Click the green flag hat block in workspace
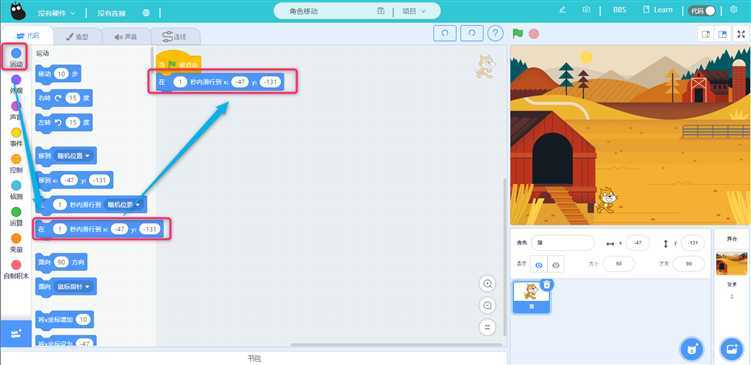 pyautogui.click(x=179, y=62)
